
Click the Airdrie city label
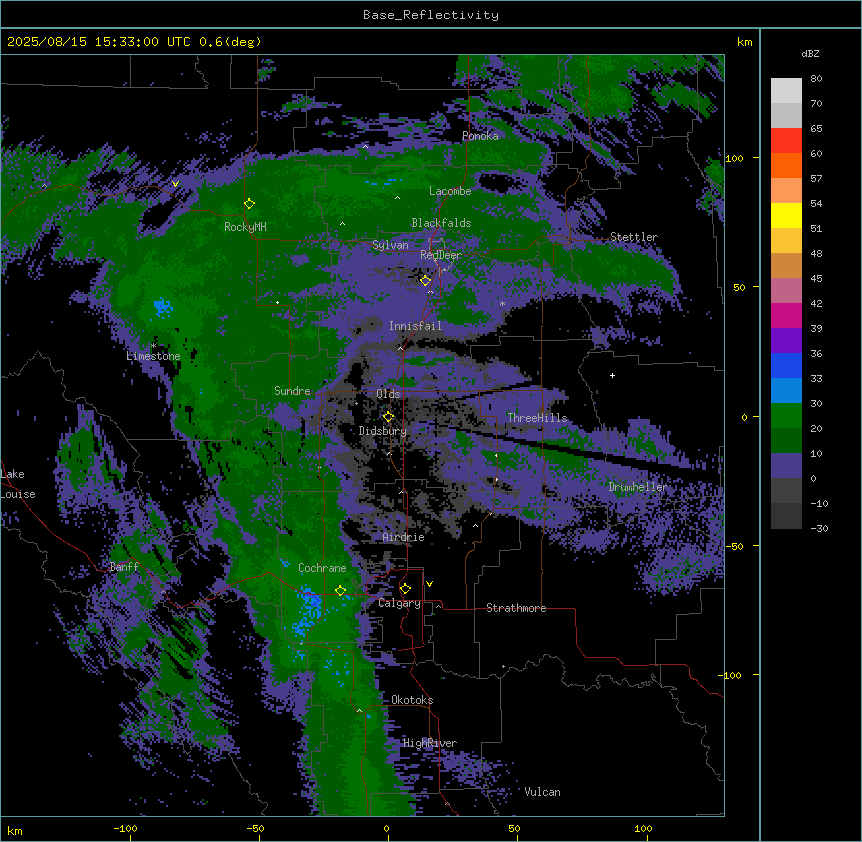pos(404,537)
